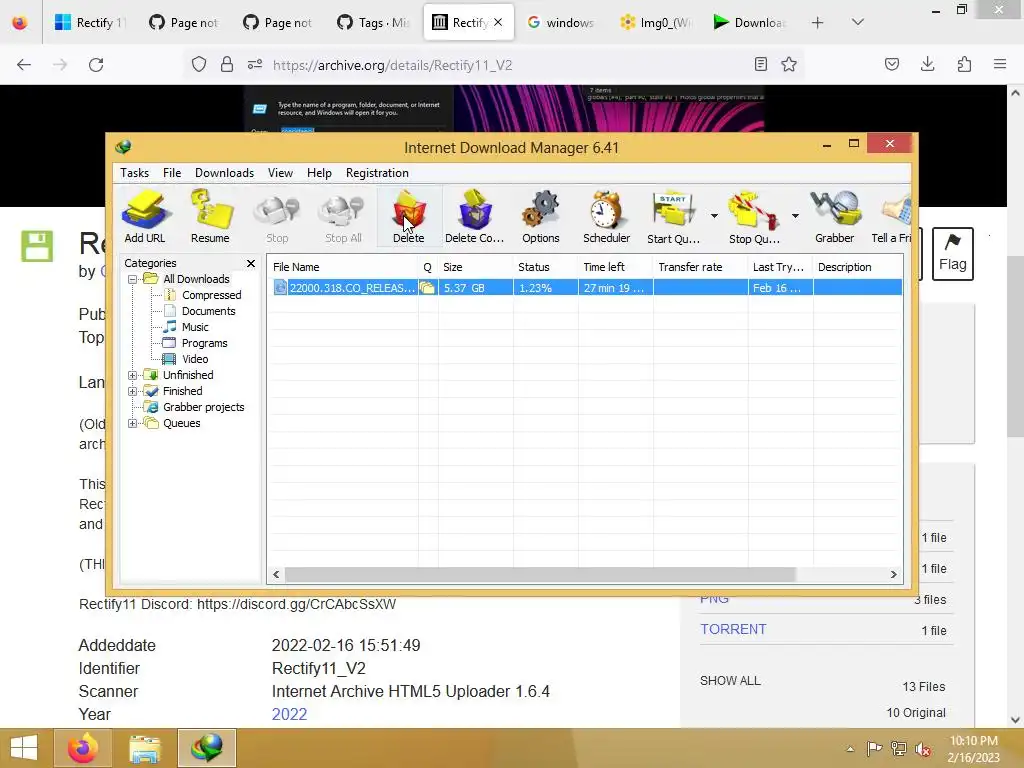Expand the Queues category
Screen dimensions: 1024x768
(133, 423)
